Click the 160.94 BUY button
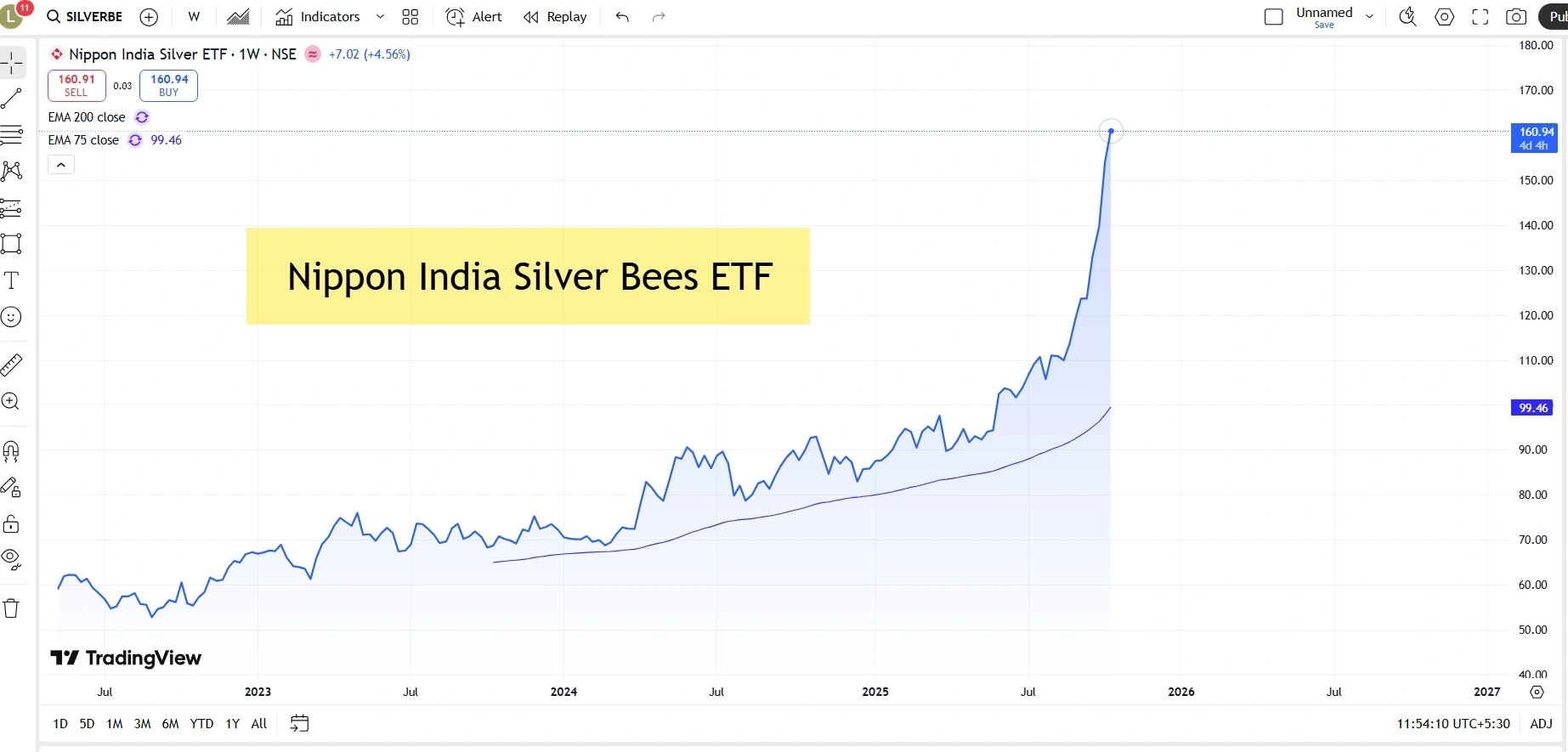The image size is (1568, 752). click(169, 86)
